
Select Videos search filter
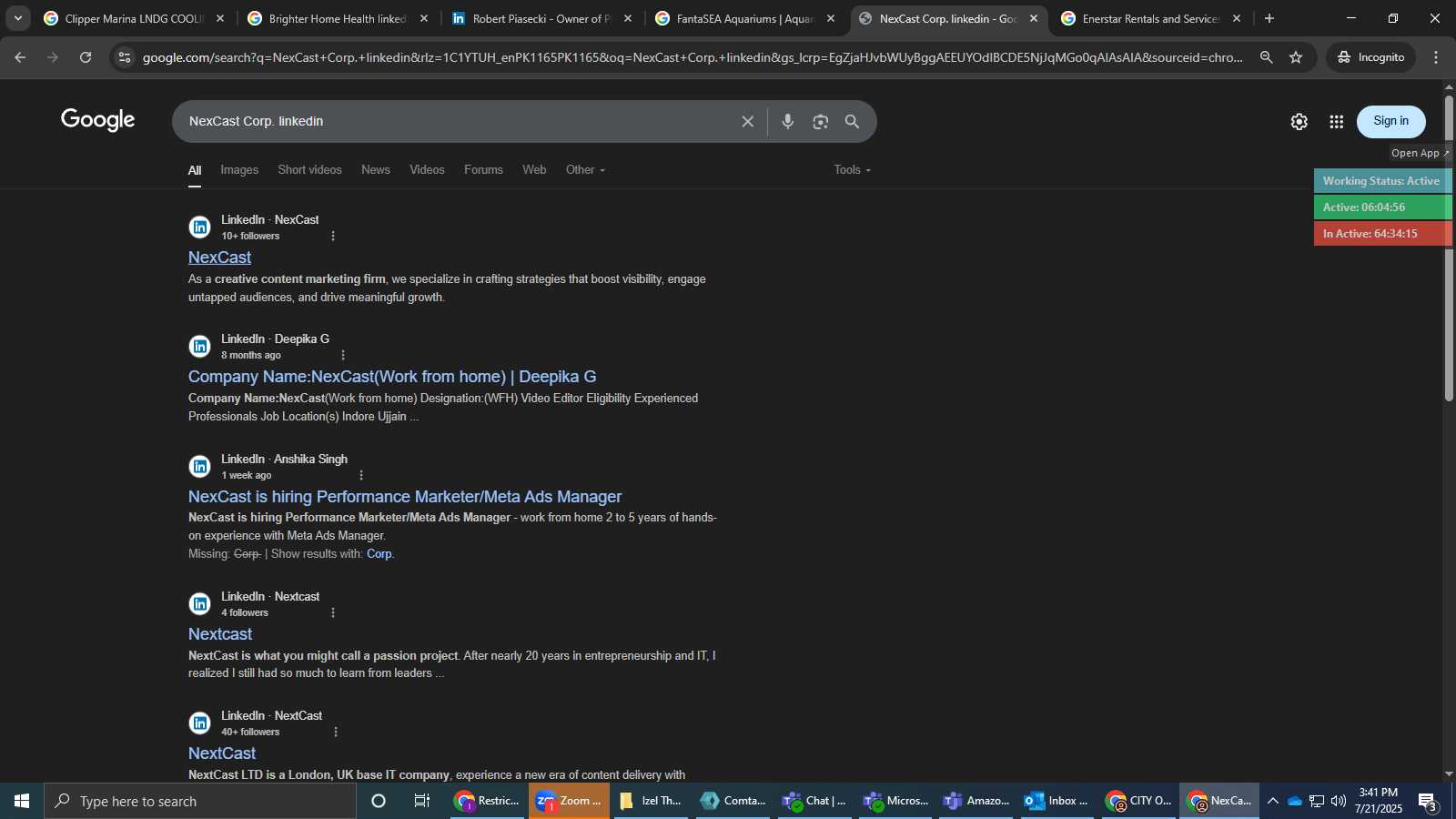coord(427,169)
